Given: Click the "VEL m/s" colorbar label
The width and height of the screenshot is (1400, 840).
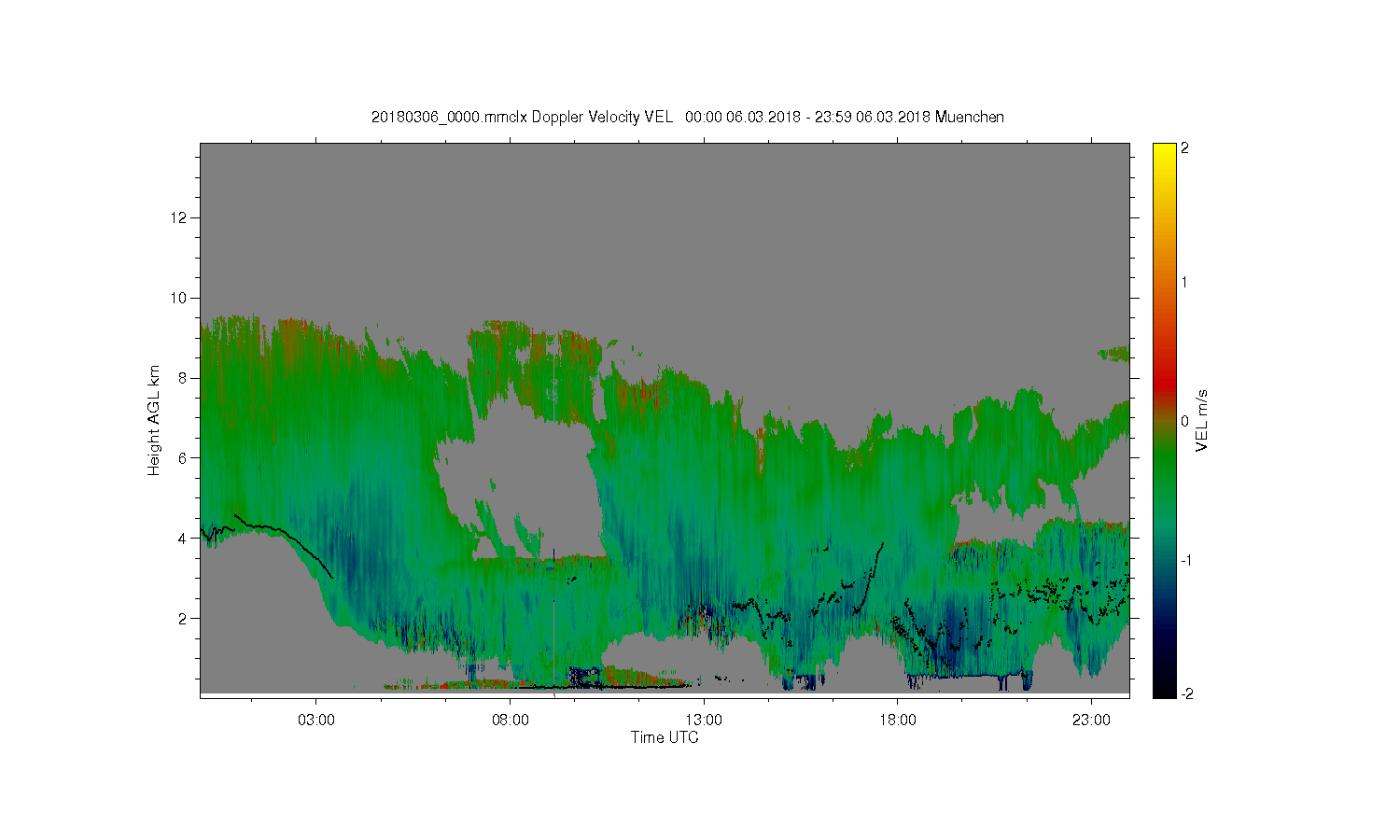Looking at the screenshot, I should (x=1202, y=422).
